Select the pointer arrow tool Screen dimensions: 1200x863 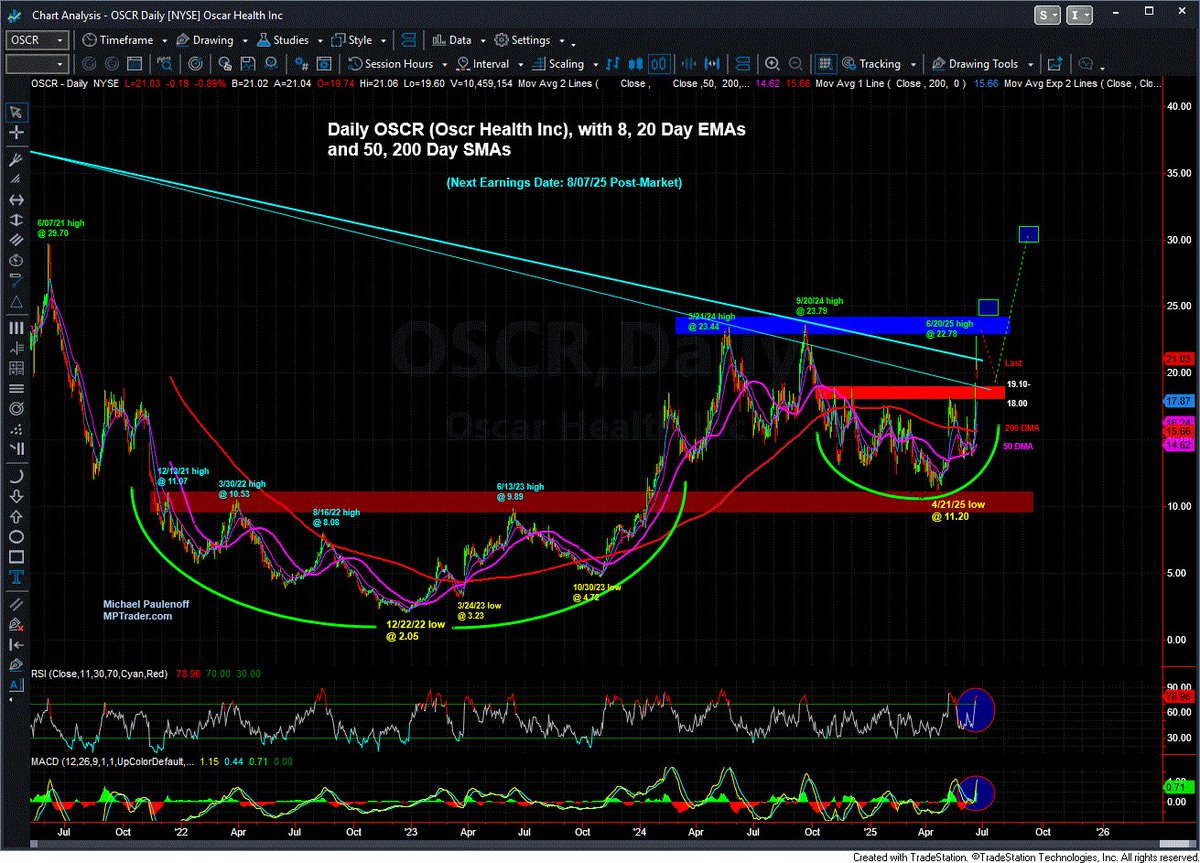point(16,112)
